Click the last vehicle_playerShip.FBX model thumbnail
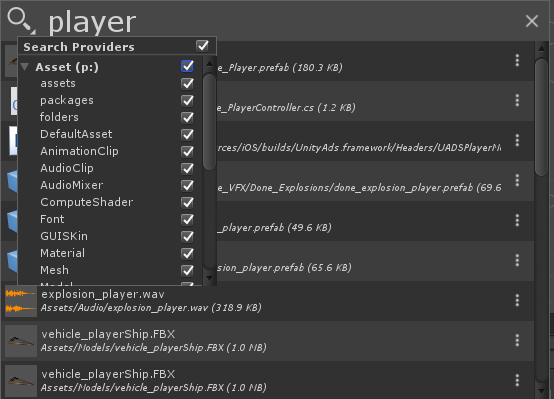Screen dimensions: 554x399 tap(21, 381)
